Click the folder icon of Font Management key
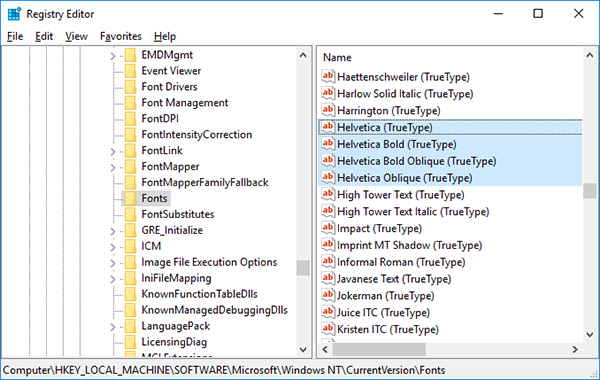Viewport: 600px width, 380px height. (x=130, y=103)
